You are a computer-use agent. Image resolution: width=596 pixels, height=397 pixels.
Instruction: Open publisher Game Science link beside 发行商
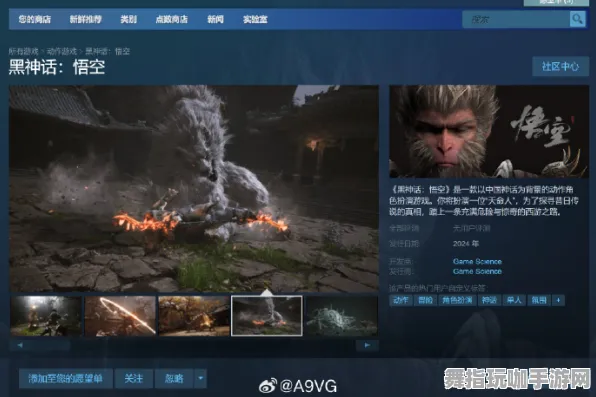pyautogui.click(x=477, y=271)
